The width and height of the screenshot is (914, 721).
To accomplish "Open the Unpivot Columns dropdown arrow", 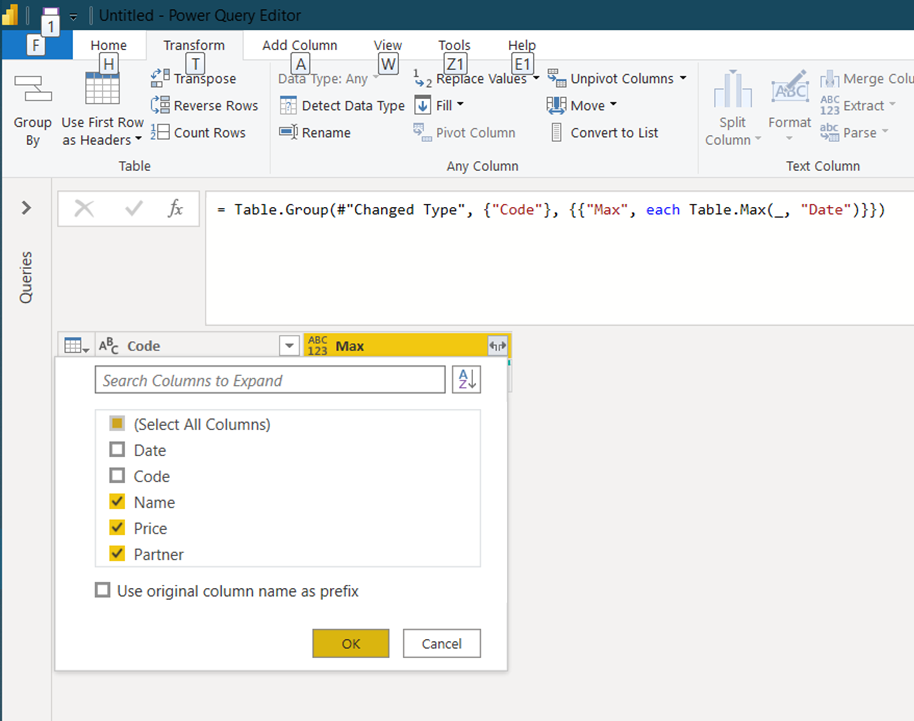I will (683, 78).
